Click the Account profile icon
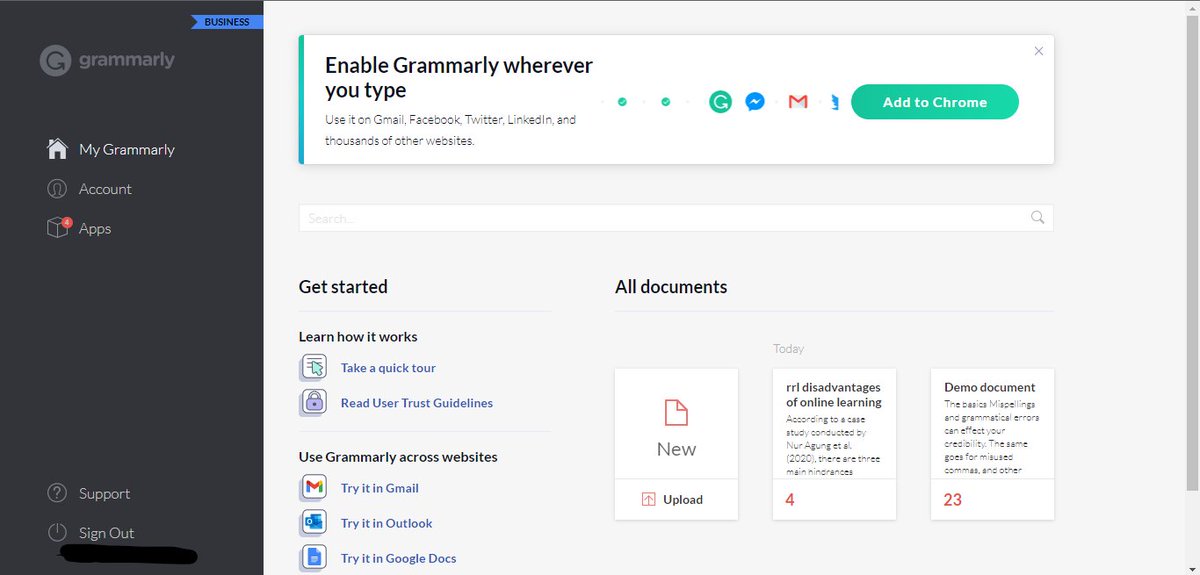This screenshot has height=575, width=1200. click(x=57, y=189)
